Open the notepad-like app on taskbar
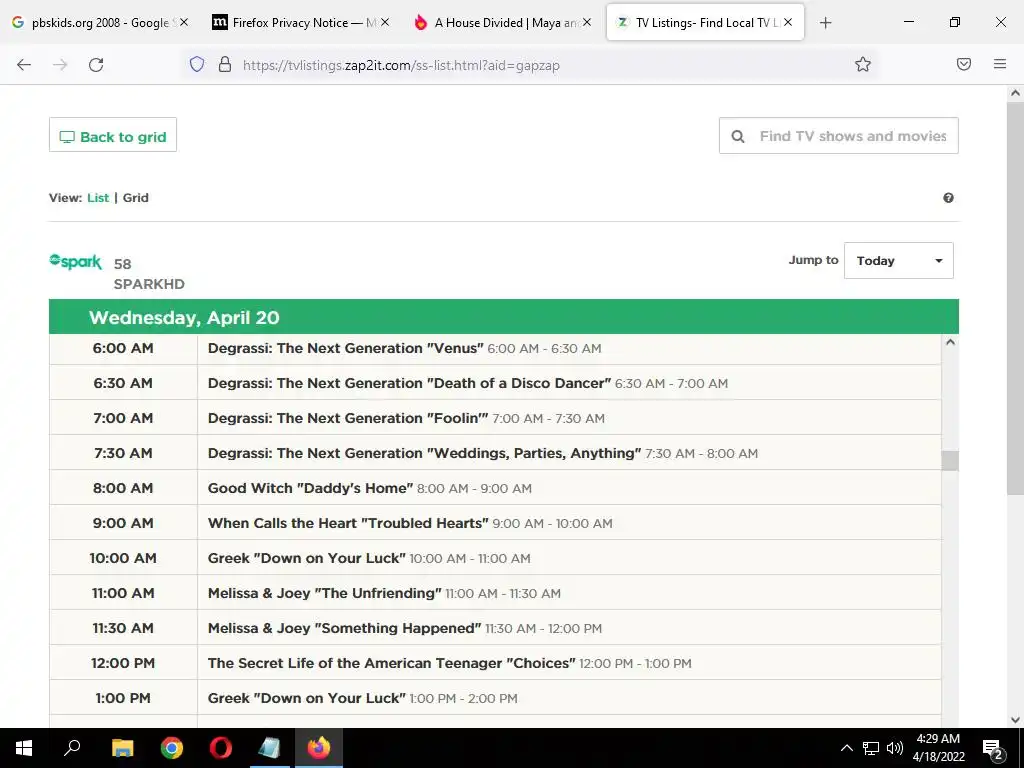 click(269, 748)
